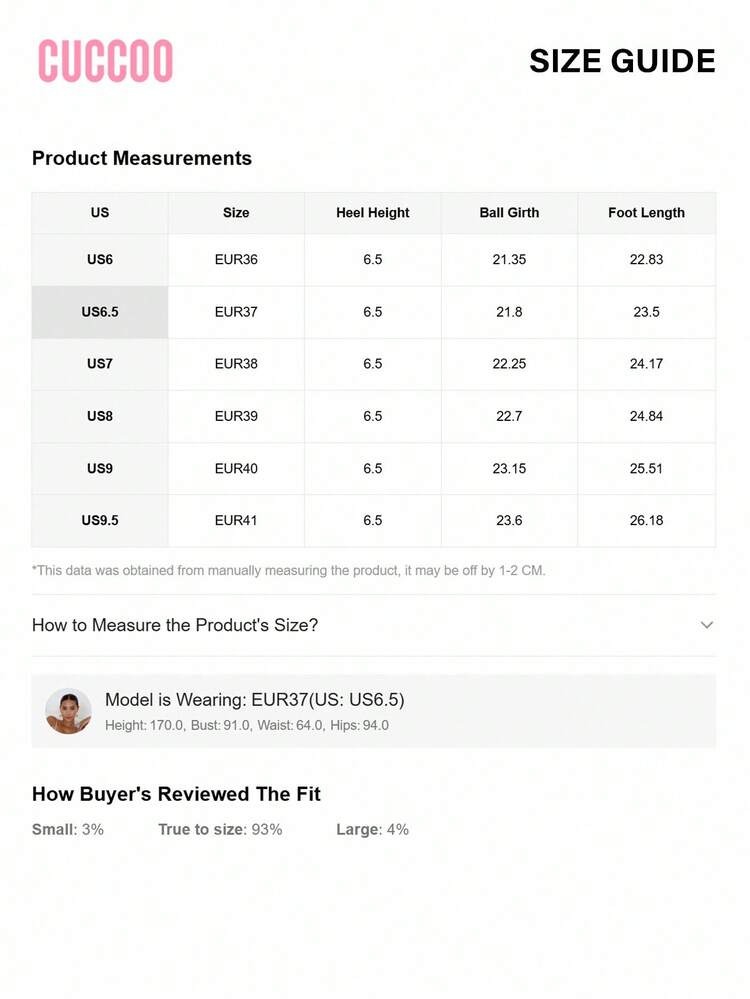Click the Large 4% fit rating
The image size is (750, 999).
(372, 829)
